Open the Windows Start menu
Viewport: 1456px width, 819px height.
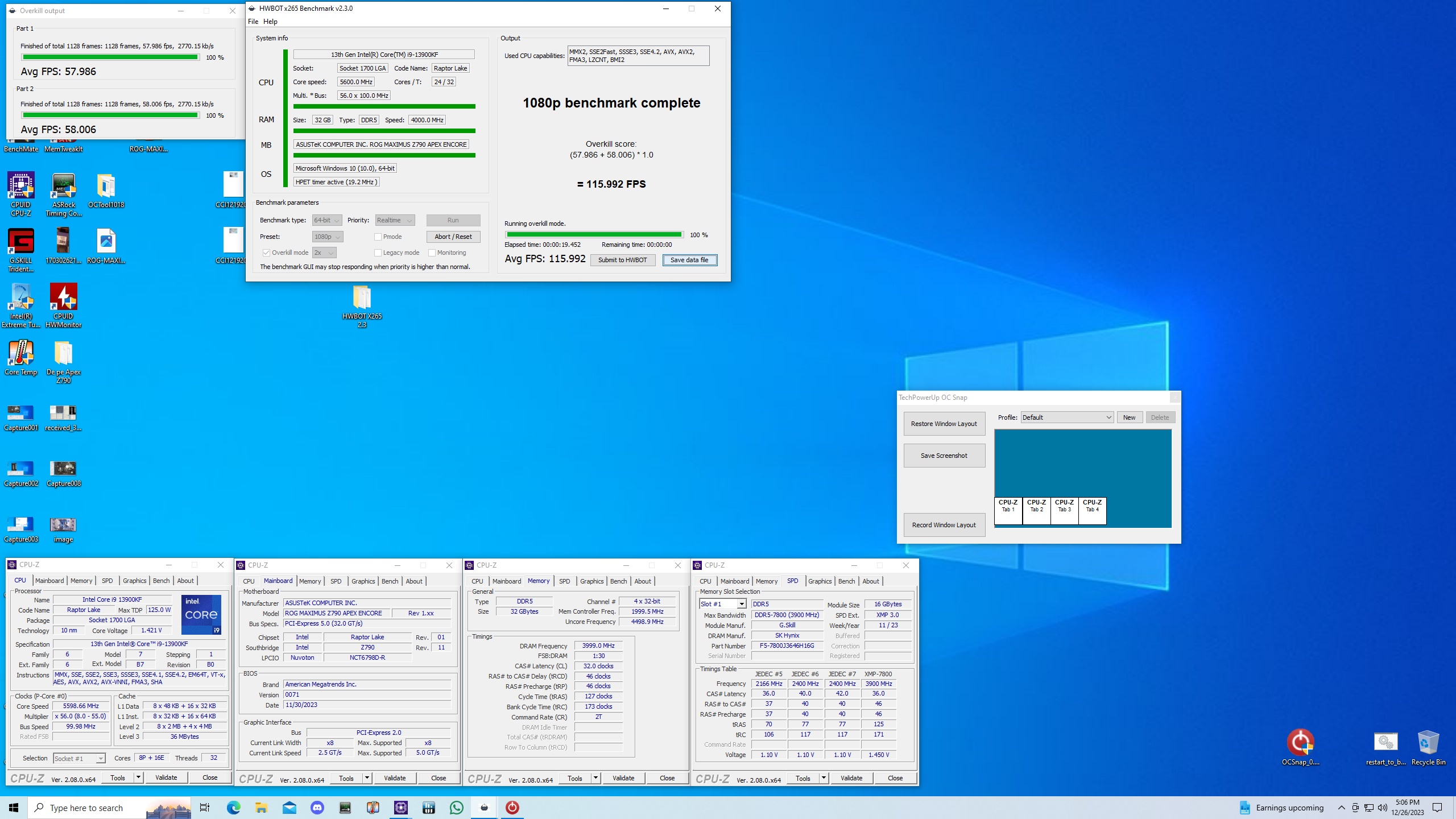(14, 808)
